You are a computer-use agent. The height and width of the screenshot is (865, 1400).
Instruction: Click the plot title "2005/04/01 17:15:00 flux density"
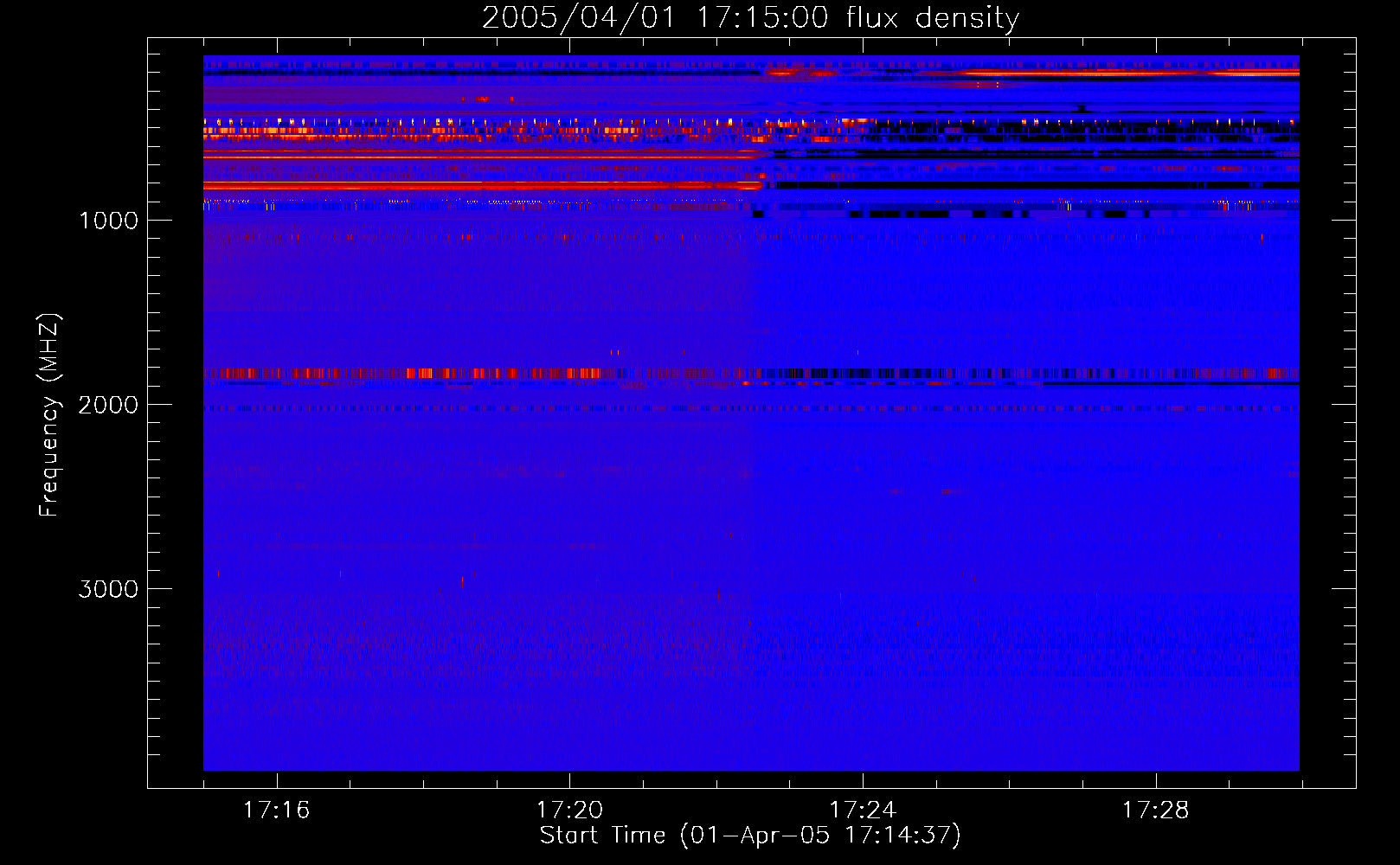point(750,18)
